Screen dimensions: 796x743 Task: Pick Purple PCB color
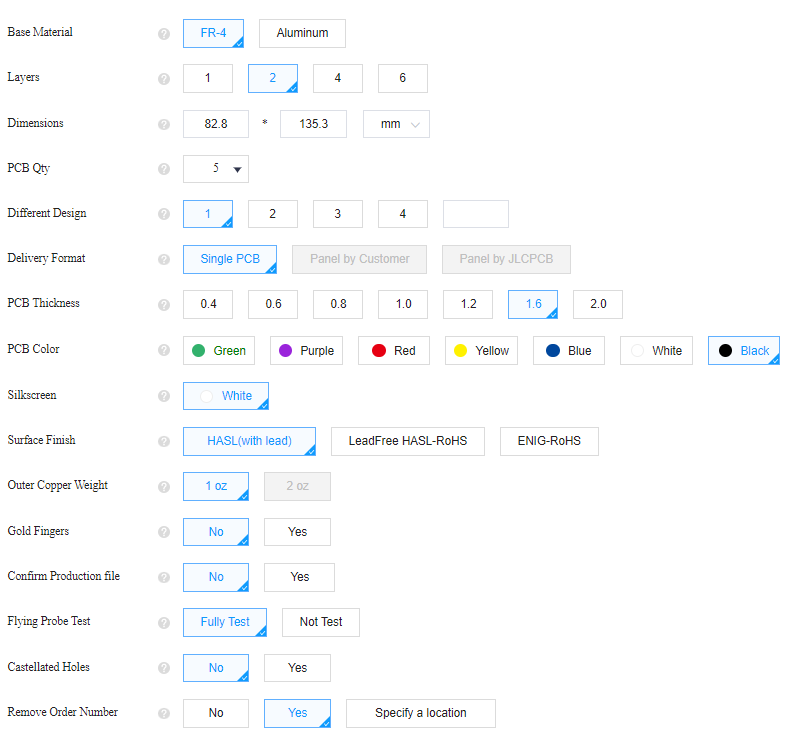pyautogui.click(x=306, y=351)
